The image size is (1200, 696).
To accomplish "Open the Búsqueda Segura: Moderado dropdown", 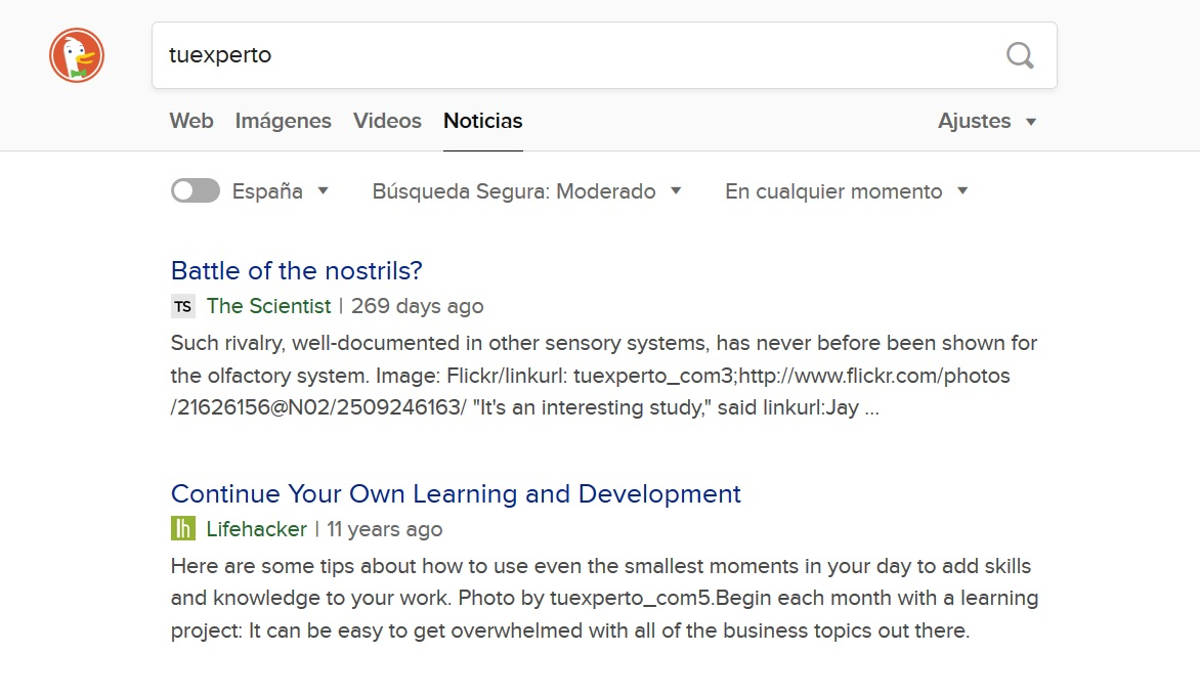I will (526, 191).
